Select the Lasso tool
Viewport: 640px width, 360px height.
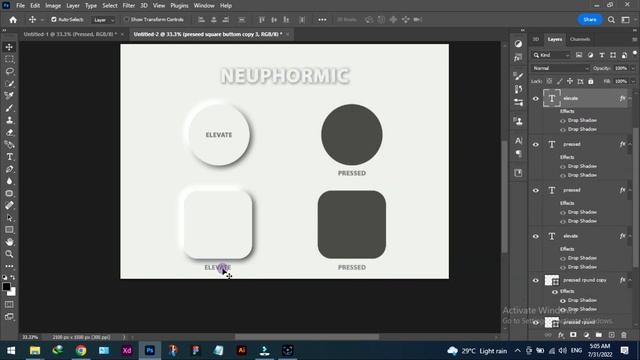click(9, 71)
